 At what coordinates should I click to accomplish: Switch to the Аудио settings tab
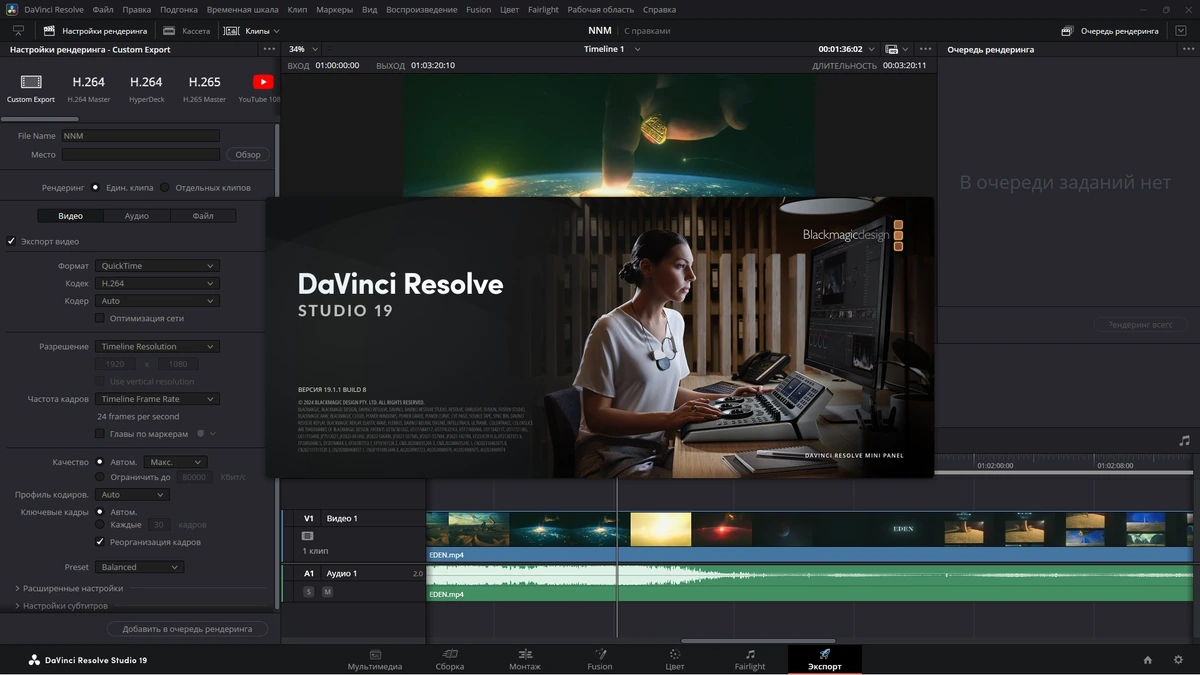tap(137, 215)
